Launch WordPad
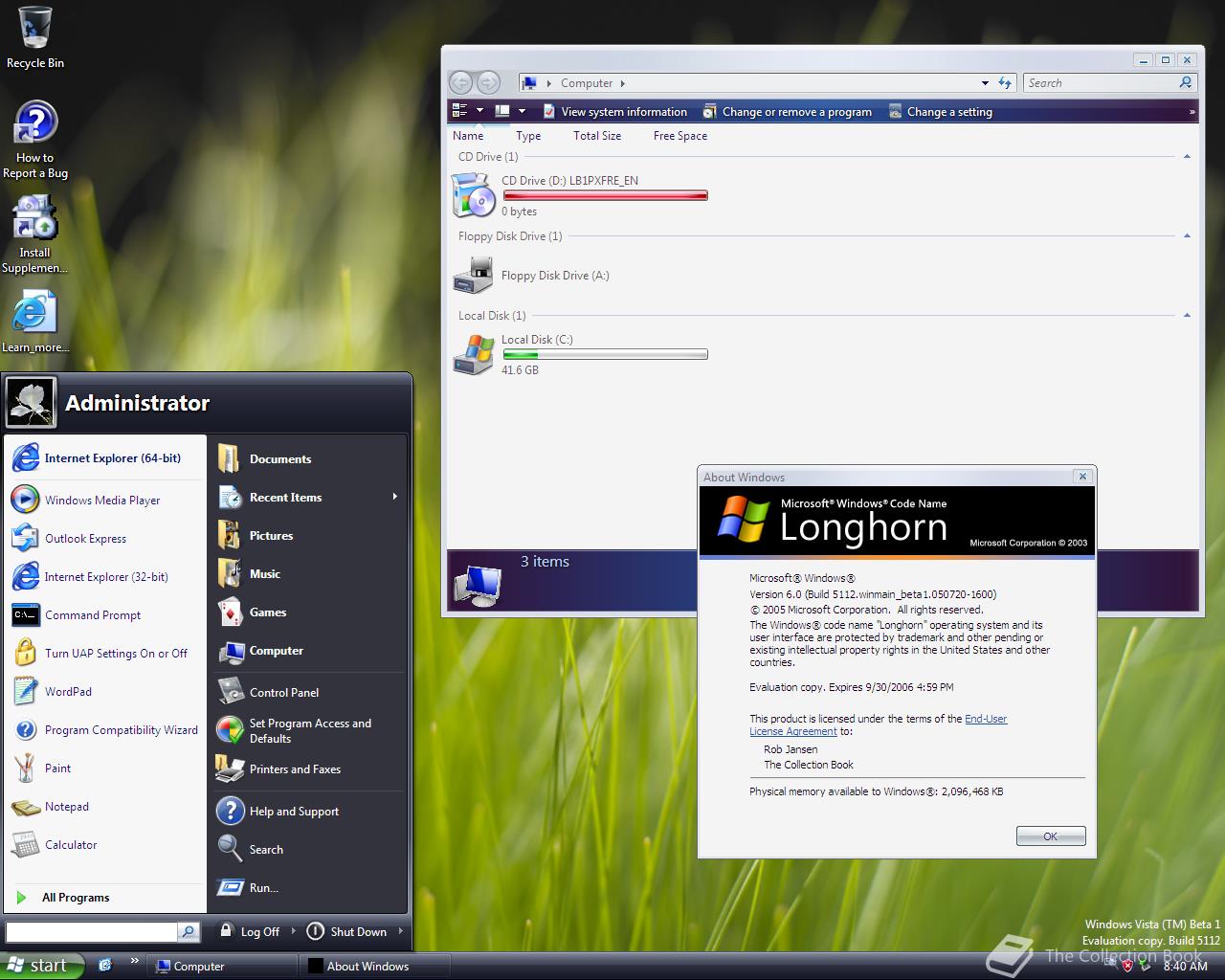The height and width of the screenshot is (980, 1225). pos(104,691)
